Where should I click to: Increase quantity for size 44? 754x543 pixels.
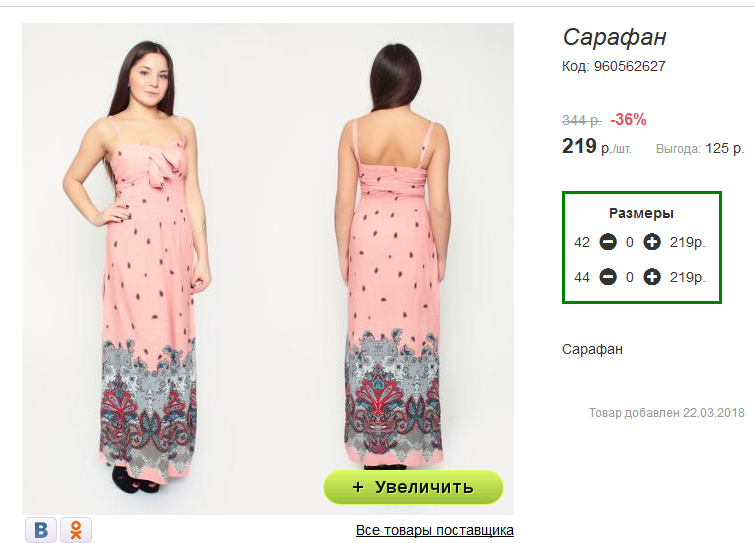tap(652, 277)
